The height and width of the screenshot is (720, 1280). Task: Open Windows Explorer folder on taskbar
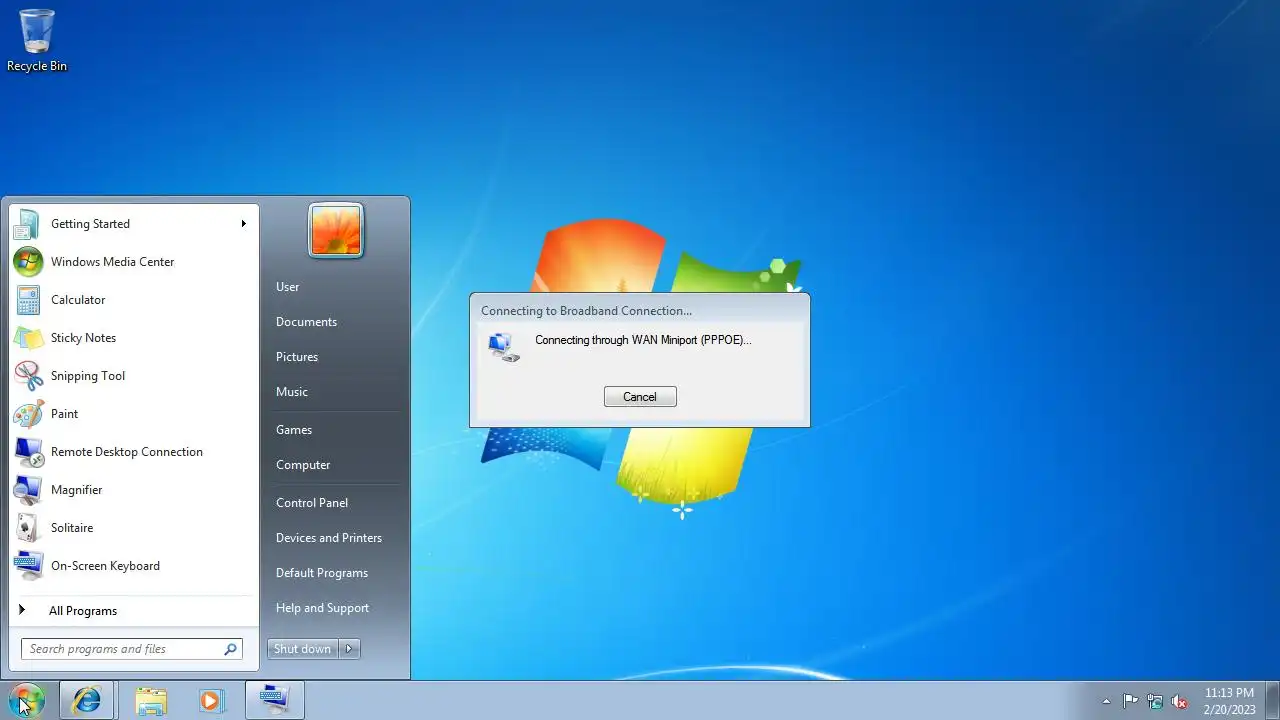151,700
